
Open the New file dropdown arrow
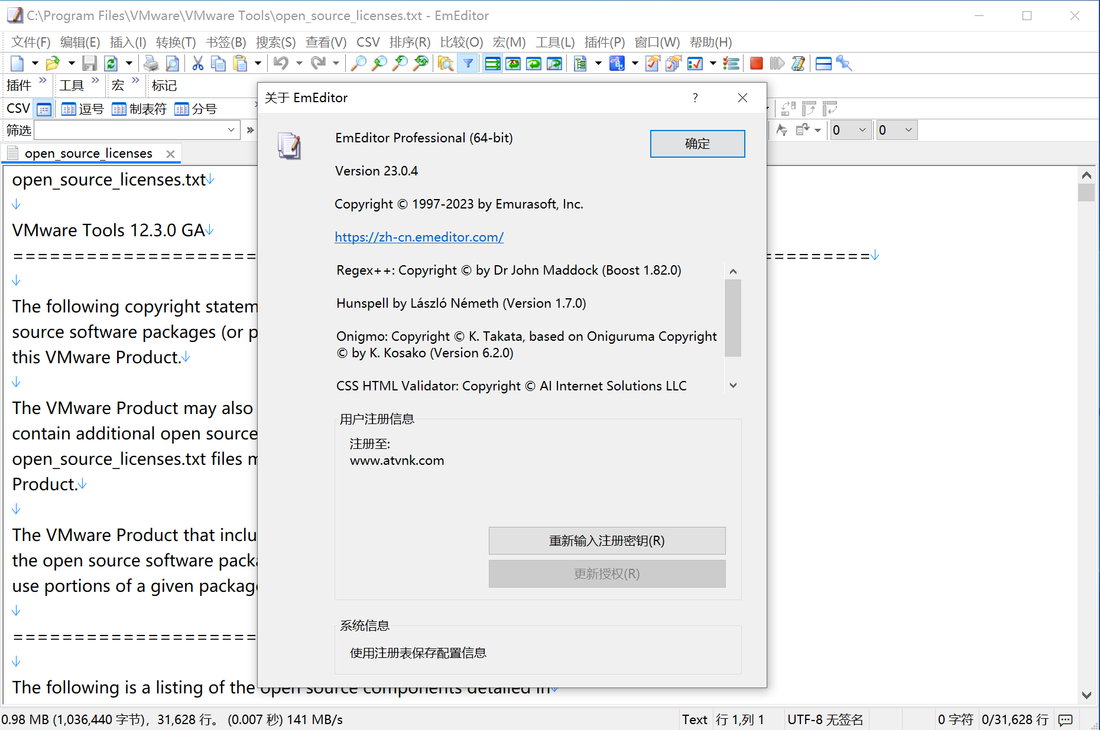34,64
